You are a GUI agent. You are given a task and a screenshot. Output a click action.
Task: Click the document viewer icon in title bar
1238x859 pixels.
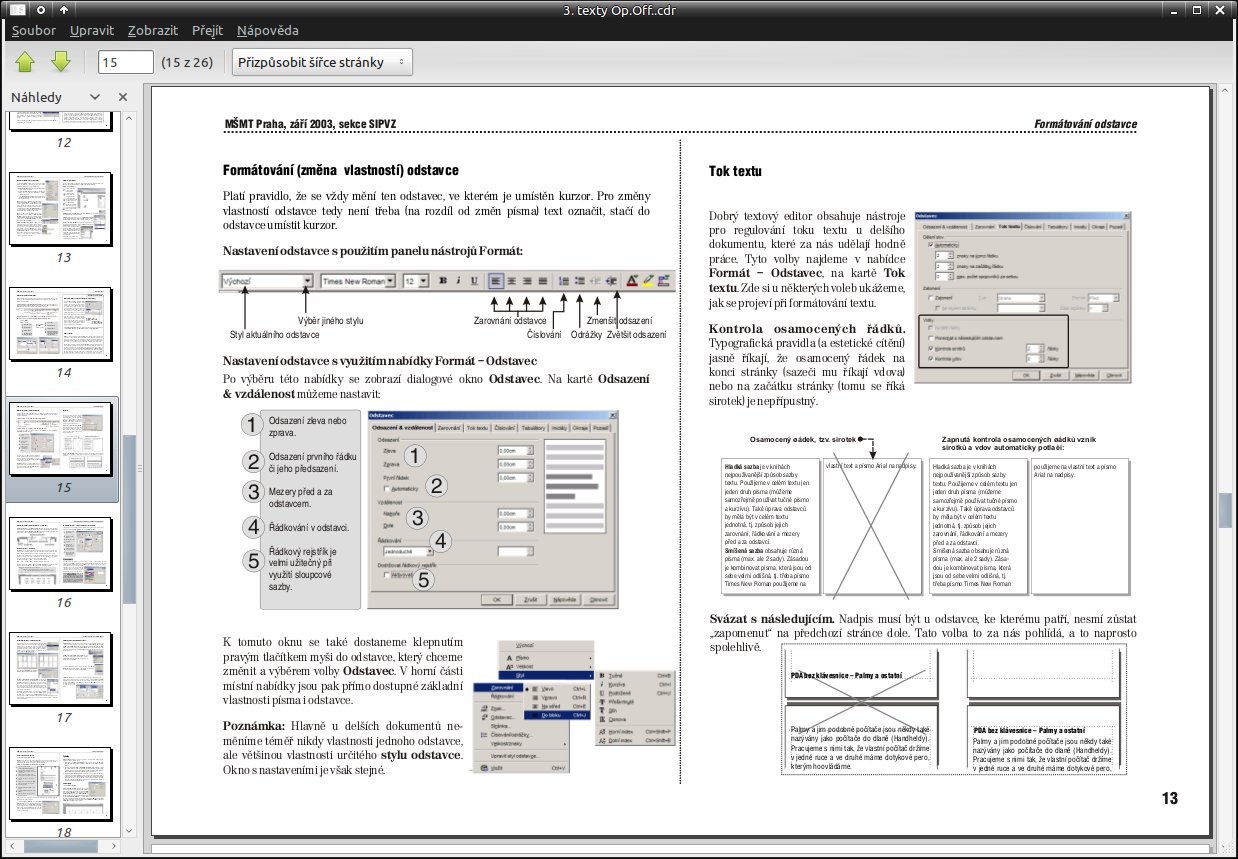[x=18, y=9]
